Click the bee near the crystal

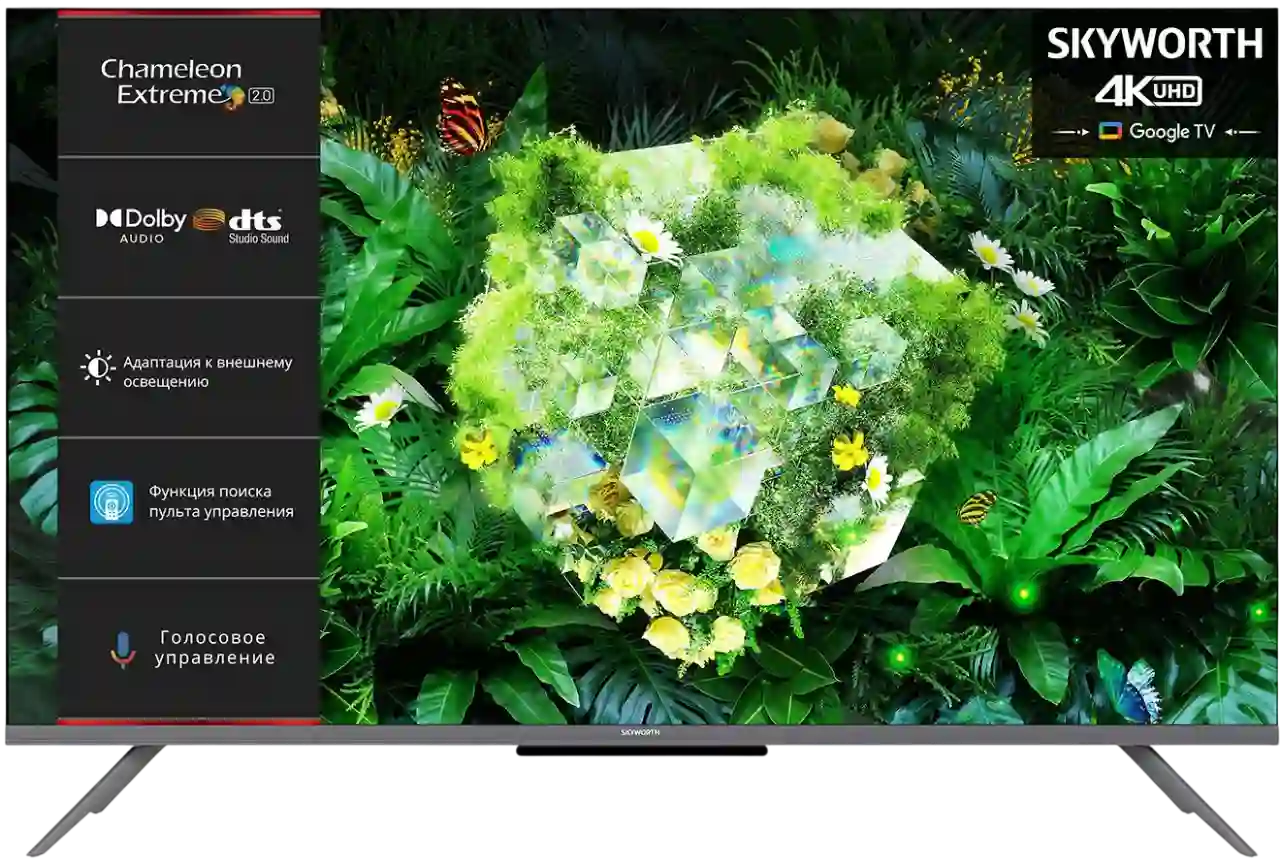click(977, 506)
